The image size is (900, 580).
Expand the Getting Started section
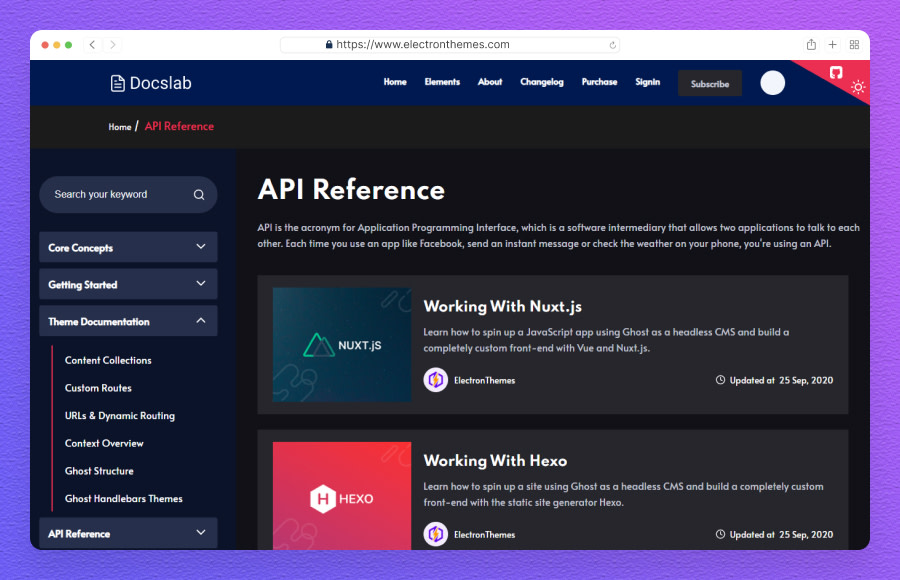(x=128, y=284)
